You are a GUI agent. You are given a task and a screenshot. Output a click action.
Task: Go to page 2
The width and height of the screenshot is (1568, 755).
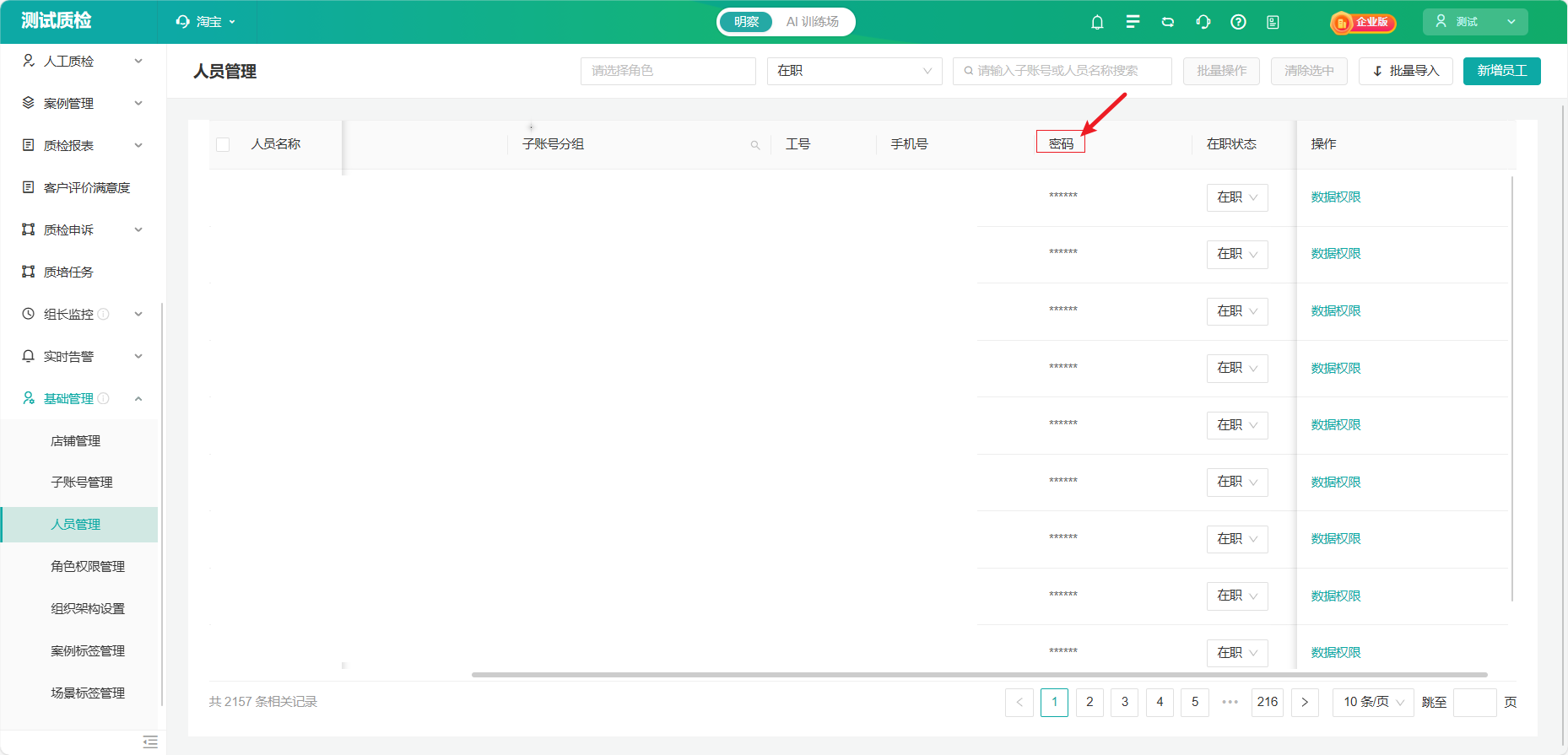[1089, 702]
